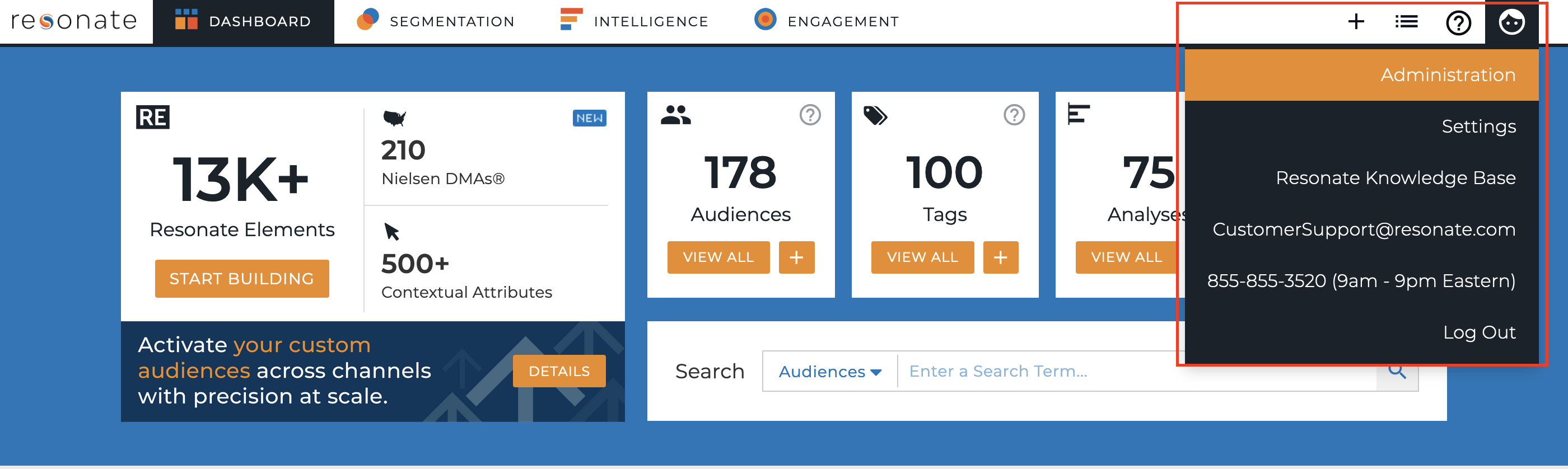
Task: Click the Enter a Search Term field
Action: pos(1136,371)
